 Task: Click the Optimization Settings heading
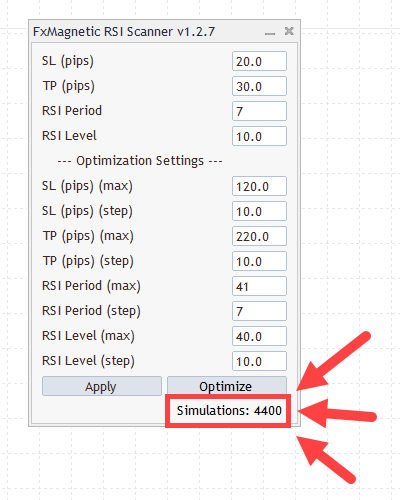point(140,161)
